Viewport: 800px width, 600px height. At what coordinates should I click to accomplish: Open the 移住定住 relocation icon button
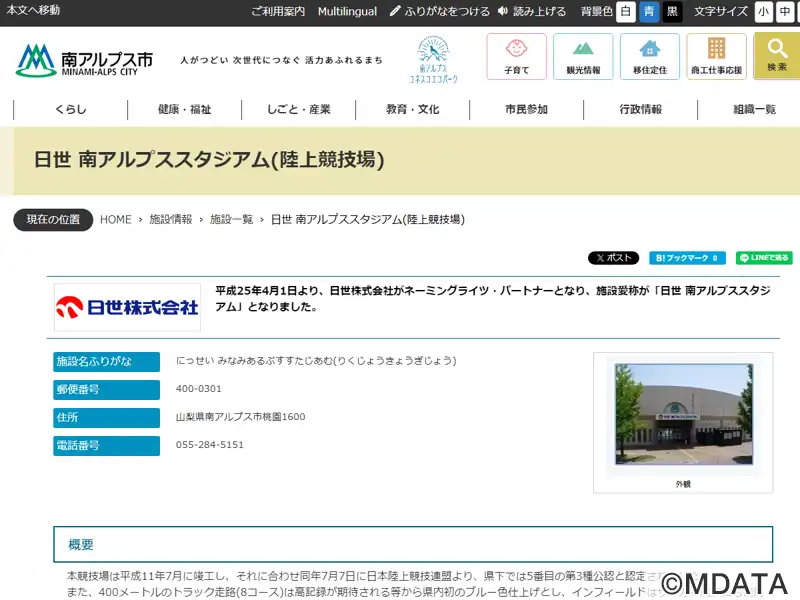click(649, 57)
